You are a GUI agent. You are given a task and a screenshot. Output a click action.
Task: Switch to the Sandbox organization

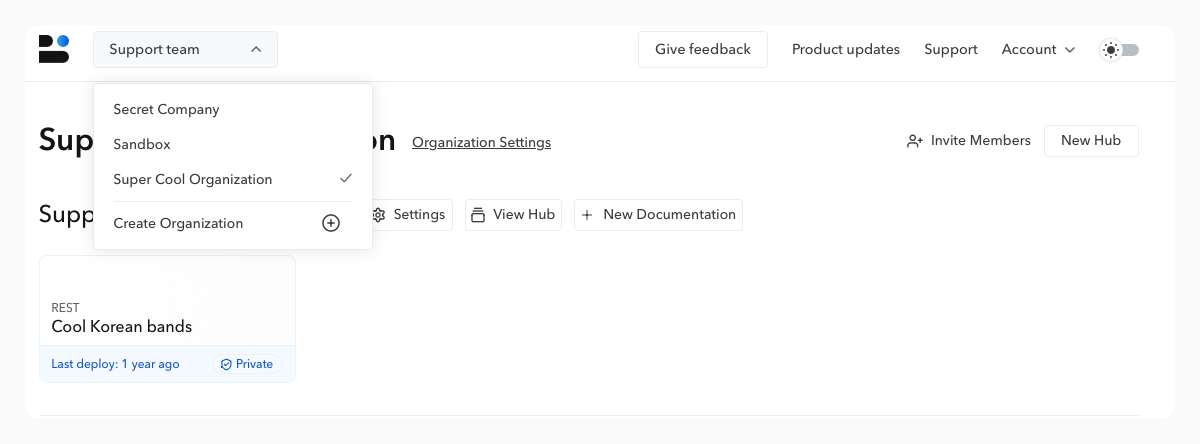tap(142, 144)
